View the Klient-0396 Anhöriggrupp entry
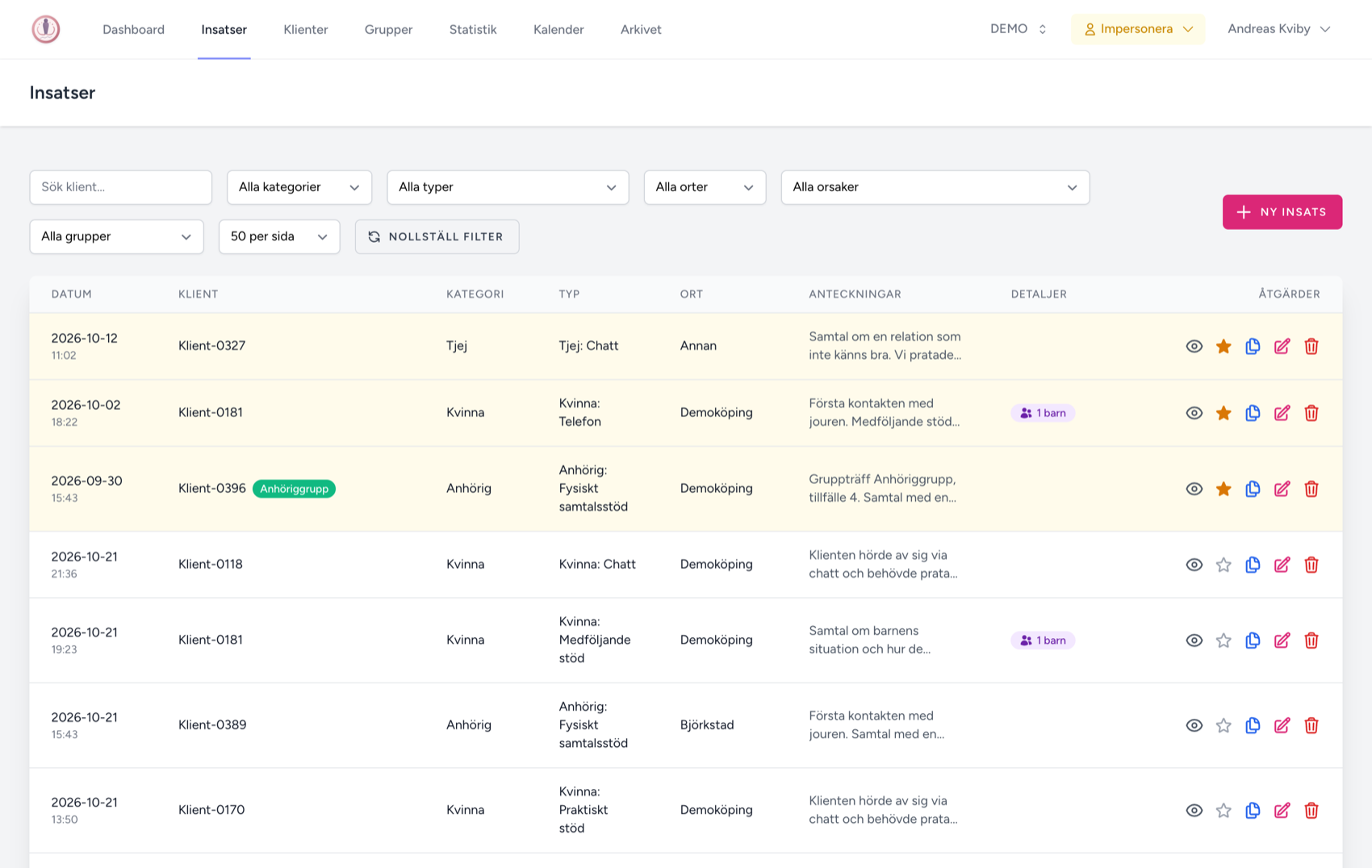Viewport: 1372px width, 868px height. (1194, 489)
